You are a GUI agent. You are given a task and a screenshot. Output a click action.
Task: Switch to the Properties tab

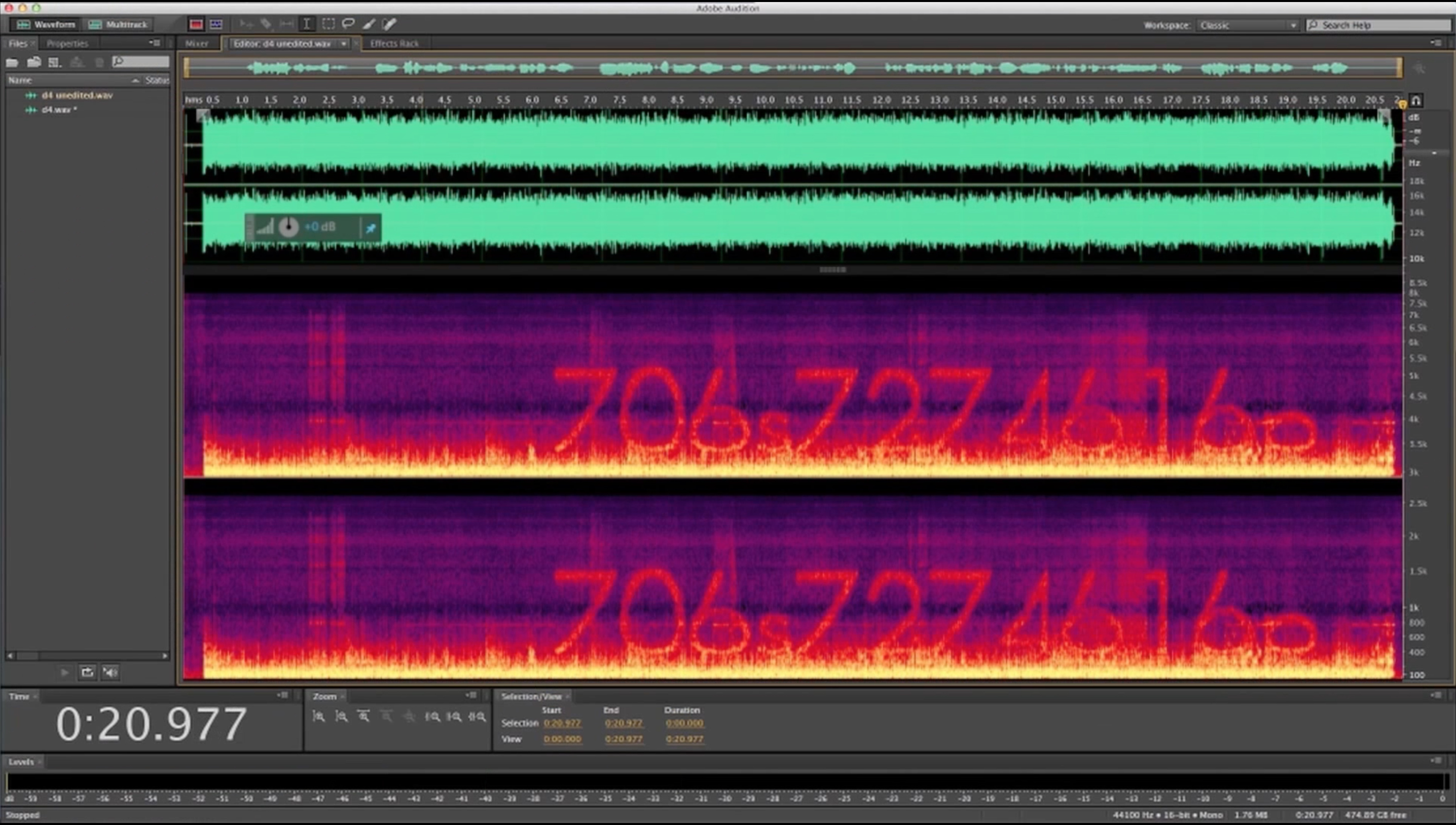(67, 44)
